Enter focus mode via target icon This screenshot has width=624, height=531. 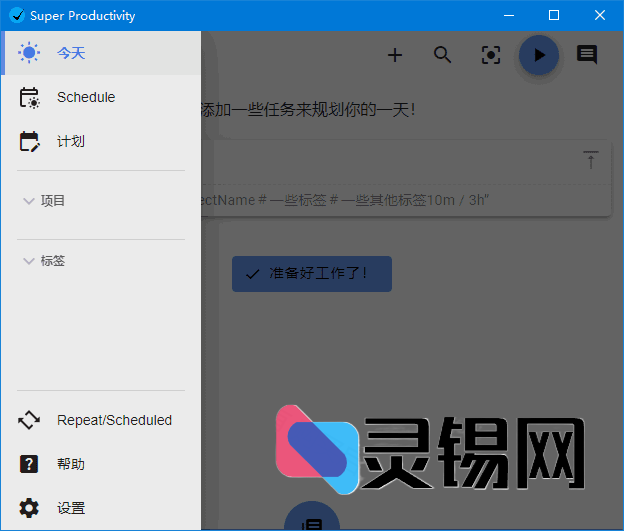click(x=491, y=55)
